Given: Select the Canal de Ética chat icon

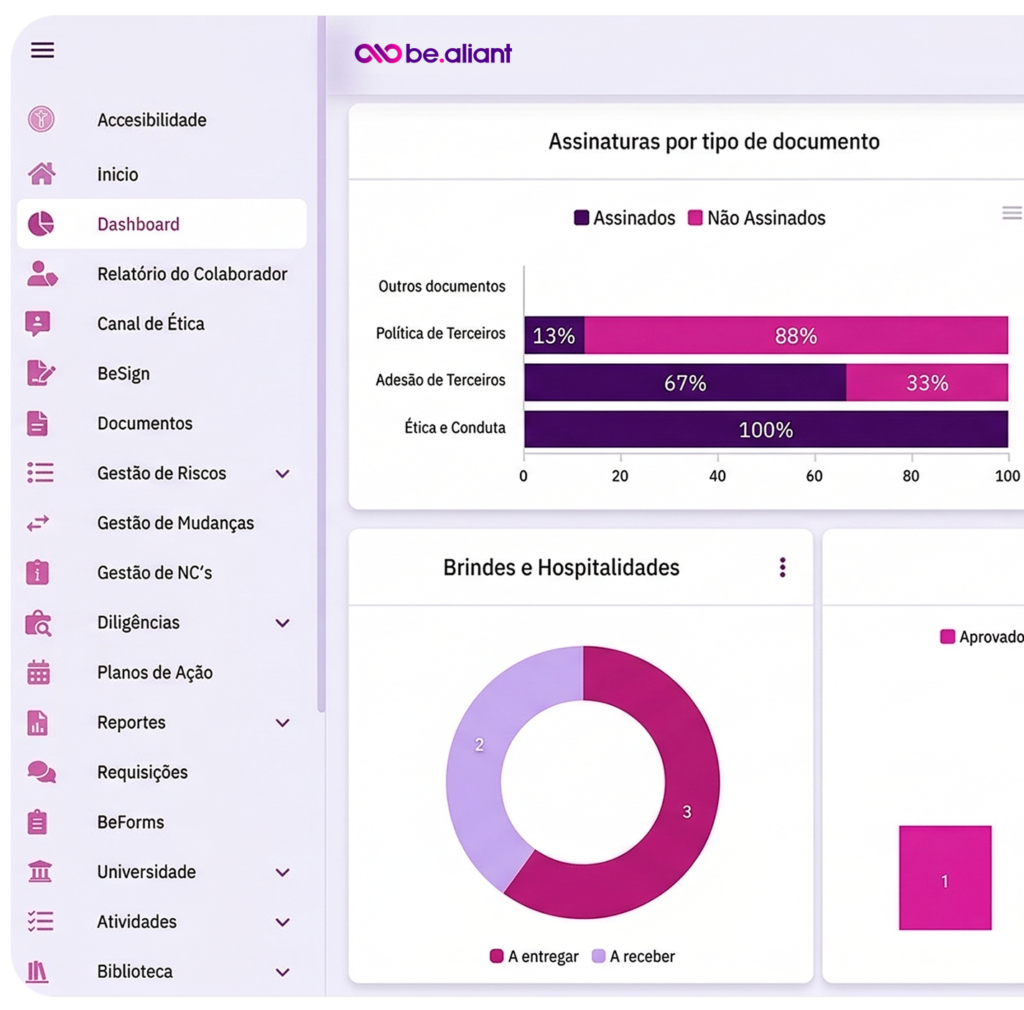Looking at the screenshot, I should 39,324.
